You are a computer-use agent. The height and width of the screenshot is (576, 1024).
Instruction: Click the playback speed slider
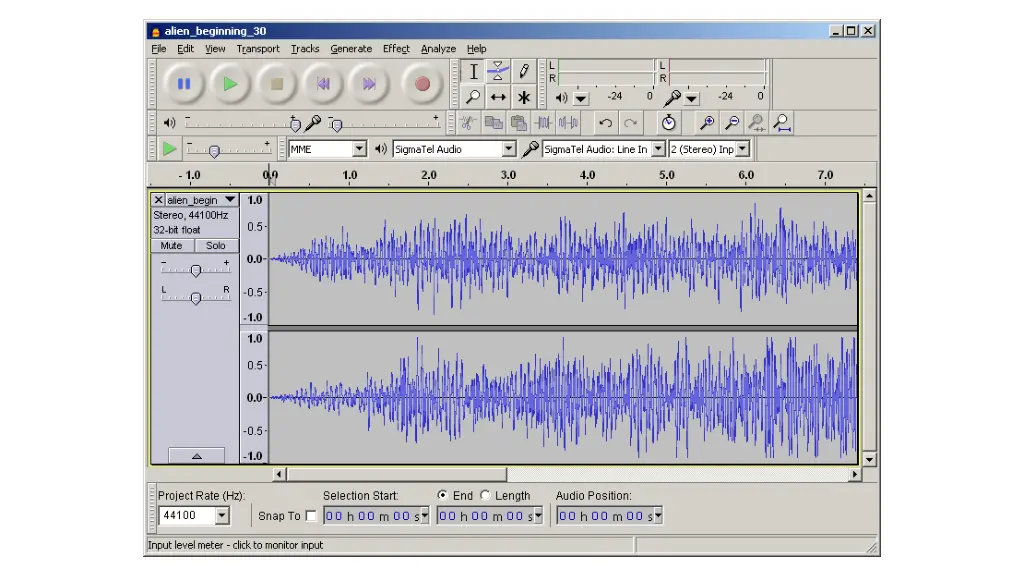[229, 150]
